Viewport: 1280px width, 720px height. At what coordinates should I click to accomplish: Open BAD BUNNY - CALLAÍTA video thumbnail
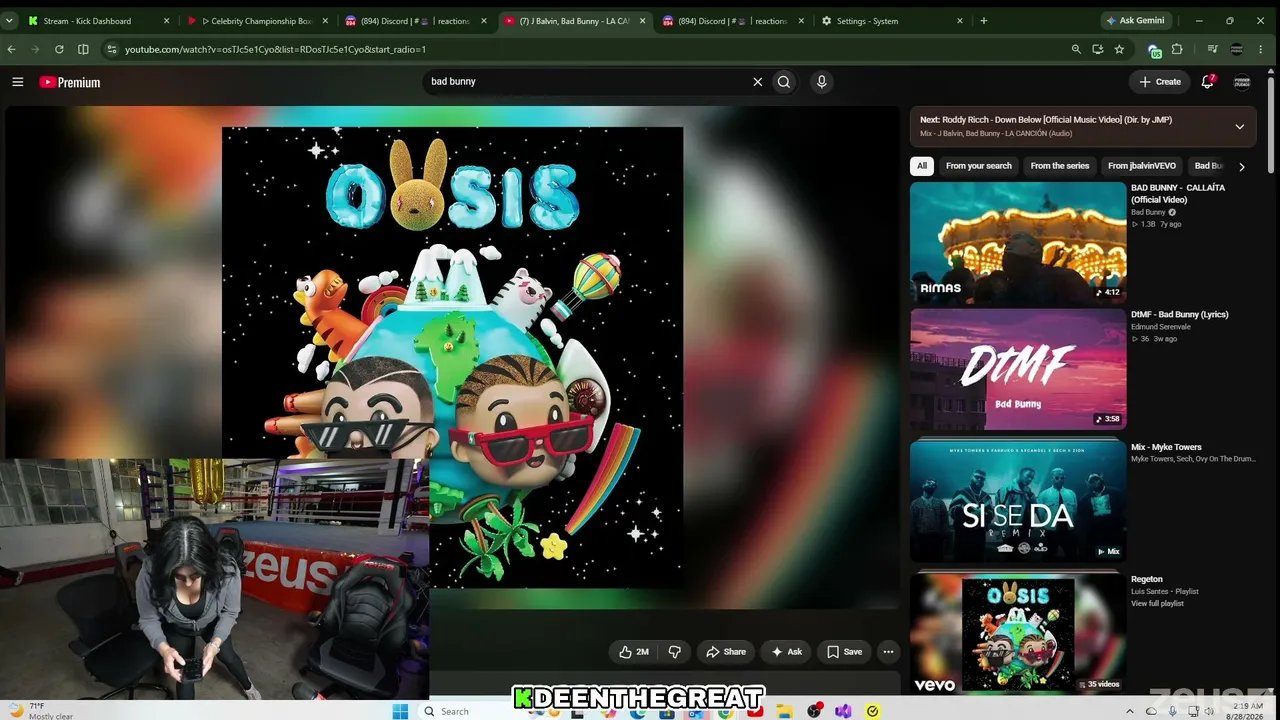tap(1018, 243)
